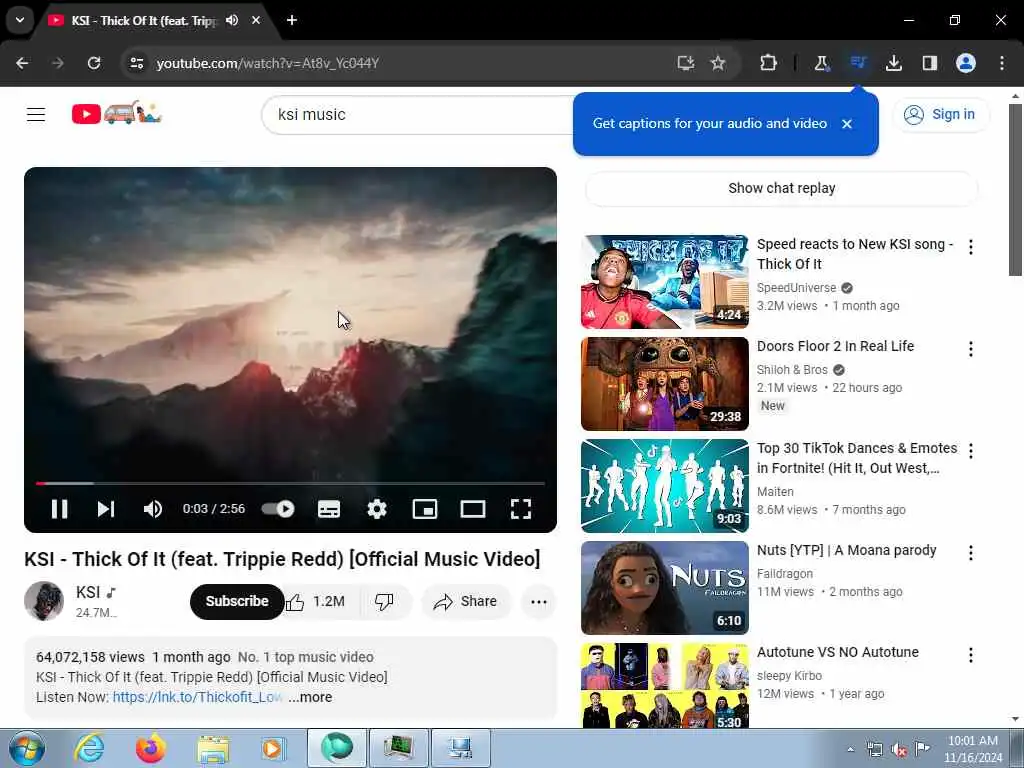
Task: Open 'Speed reacts to New KSI song' thumbnail
Action: point(665,281)
